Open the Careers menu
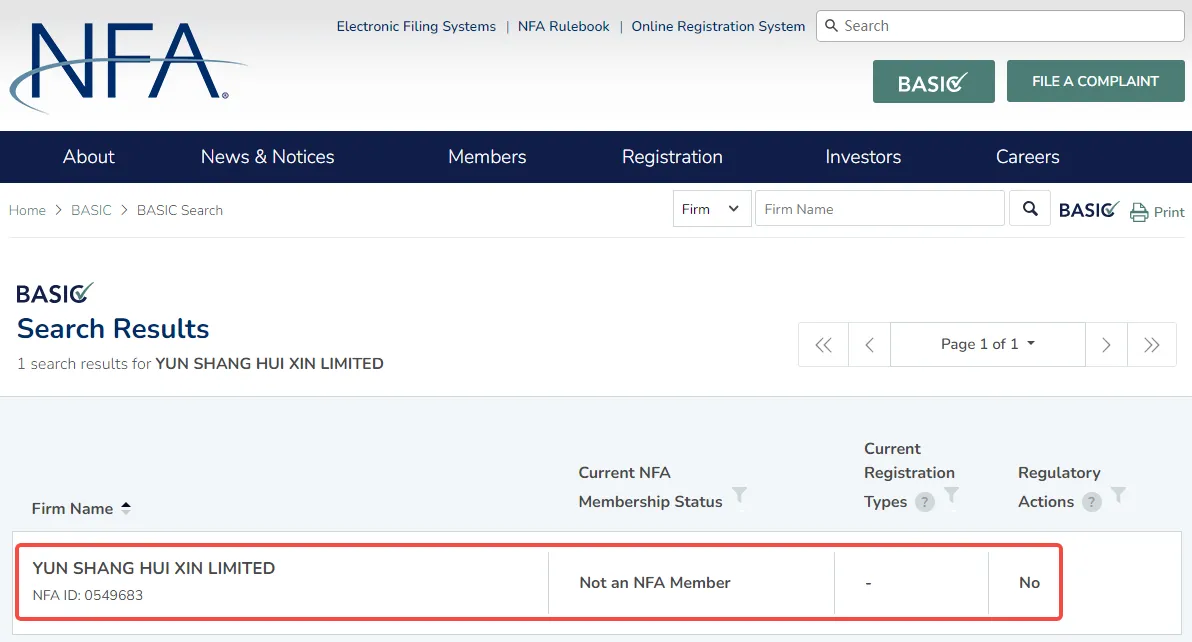The height and width of the screenshot is (642, 1192). [x=1028, y=157]
